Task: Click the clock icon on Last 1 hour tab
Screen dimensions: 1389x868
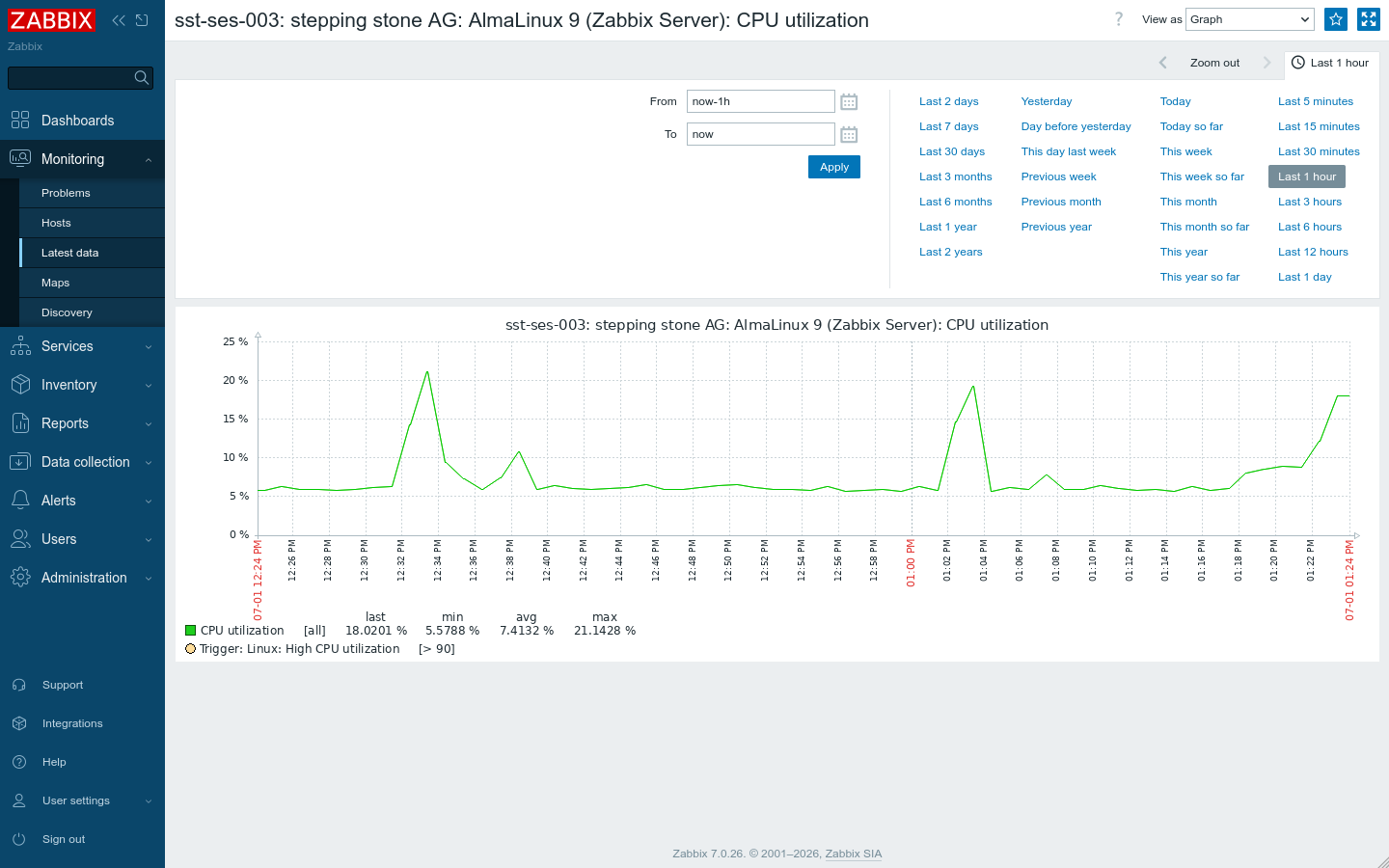Action: 1298,63
